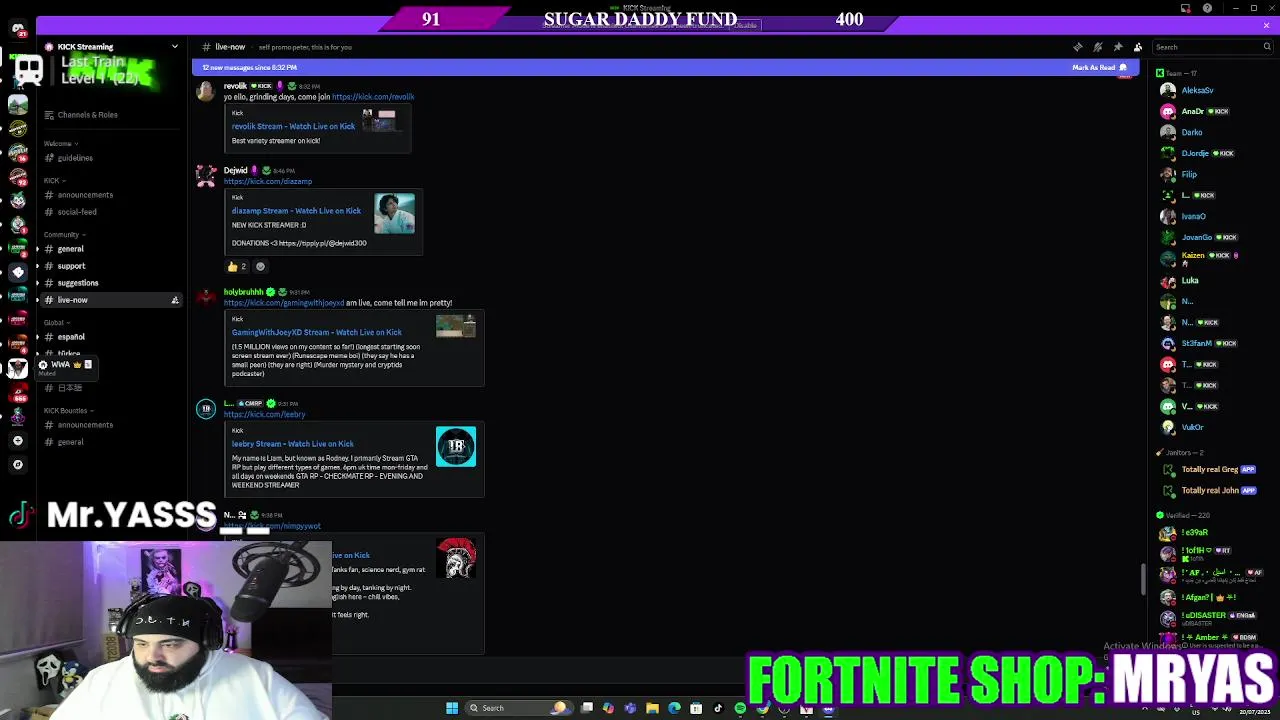Open revolik user avatar
Image resolution: width=1280 pixels, height=720 pixels.
[x=205, y=91]
